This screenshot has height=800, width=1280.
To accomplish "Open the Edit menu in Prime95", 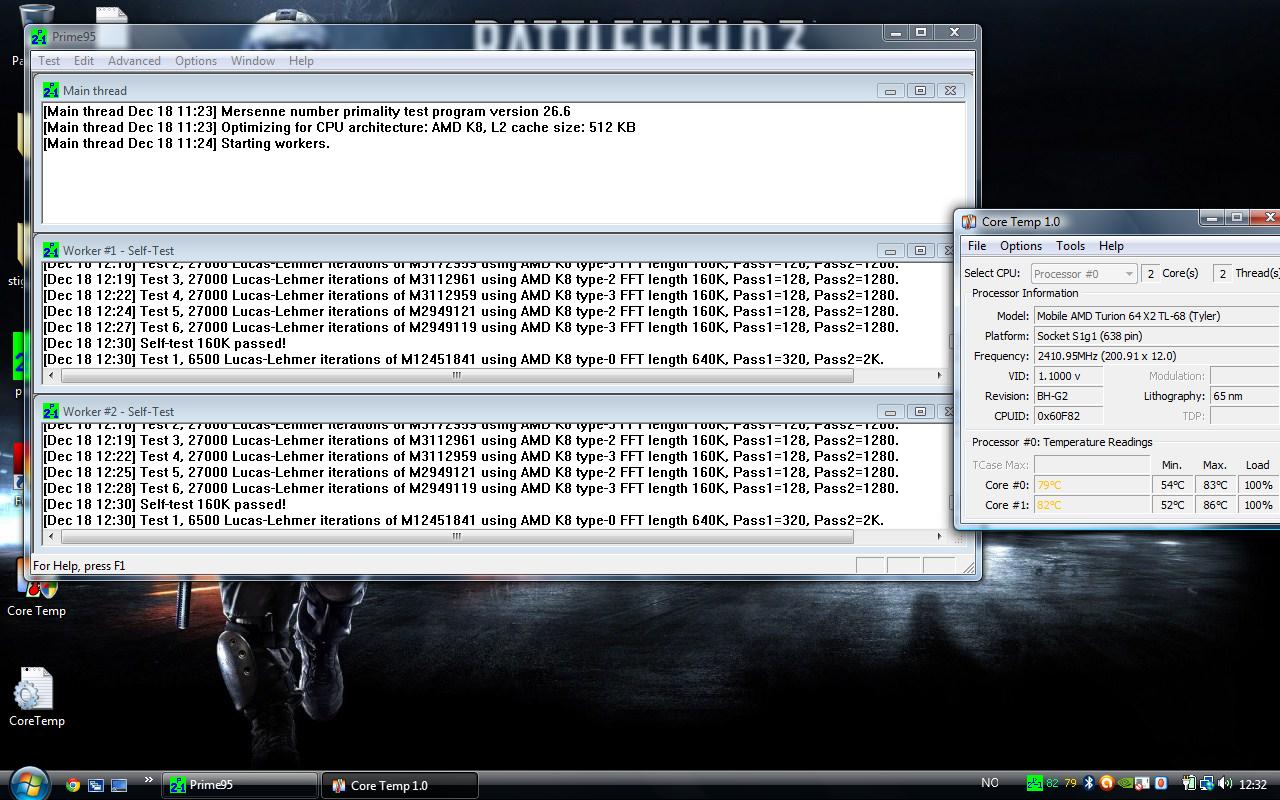I will 84,61.
